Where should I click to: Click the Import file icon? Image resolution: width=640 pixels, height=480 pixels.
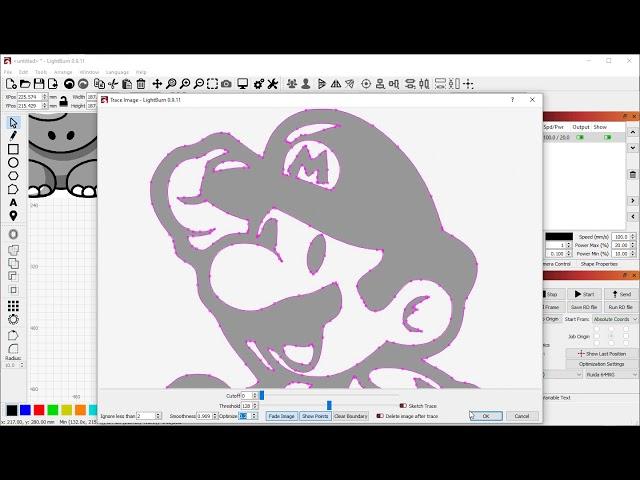pos(53,84)
